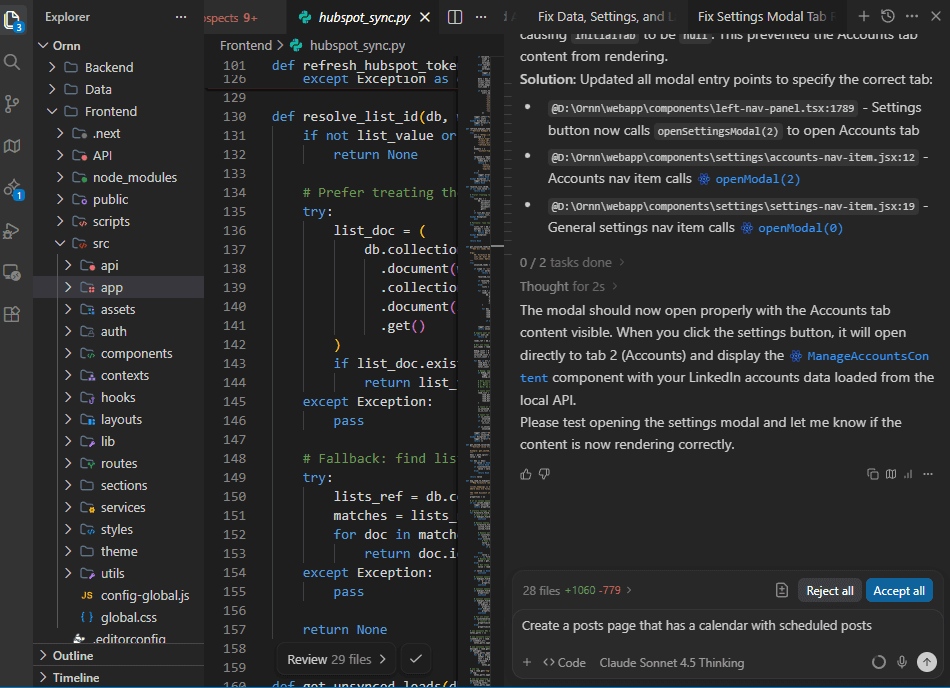
Task: Open the Extensions view in activity bar
Action: coord(12,314)
